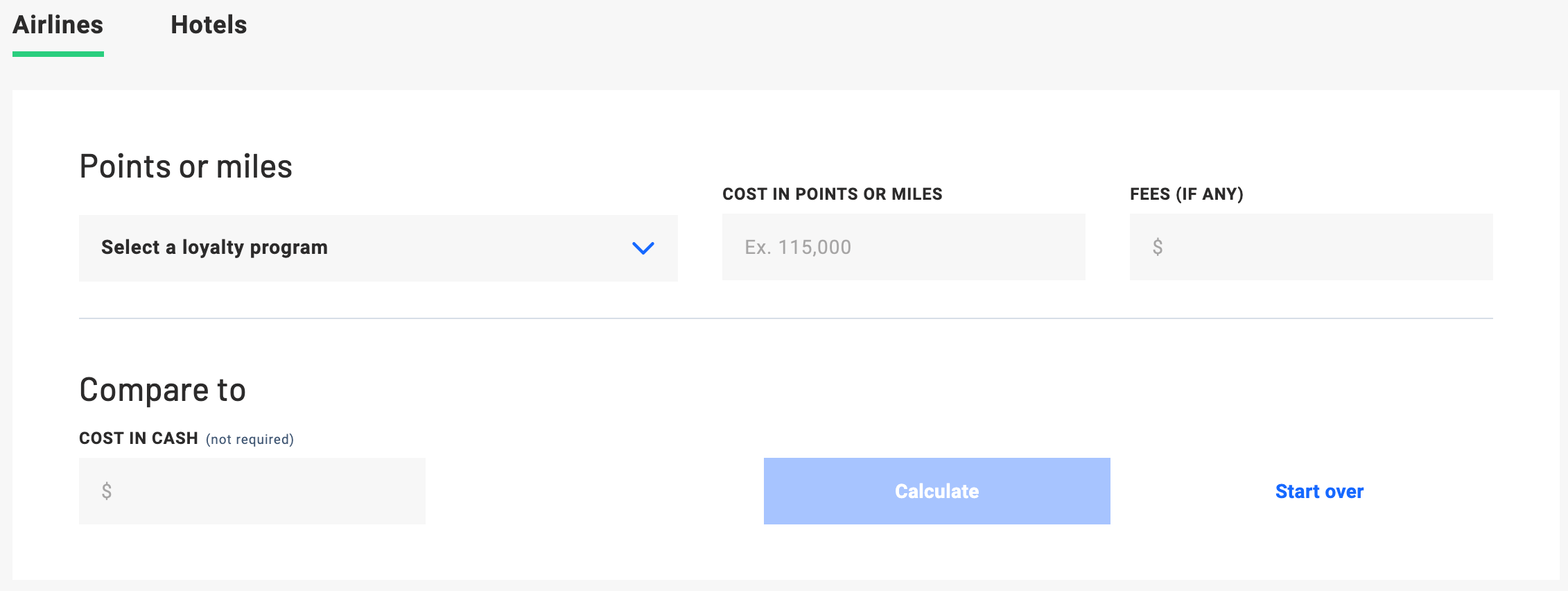Image resolution: width=1568 pixels, height=591 pixels.
Task: Click the Start over link
Action: coord(1318,490)
